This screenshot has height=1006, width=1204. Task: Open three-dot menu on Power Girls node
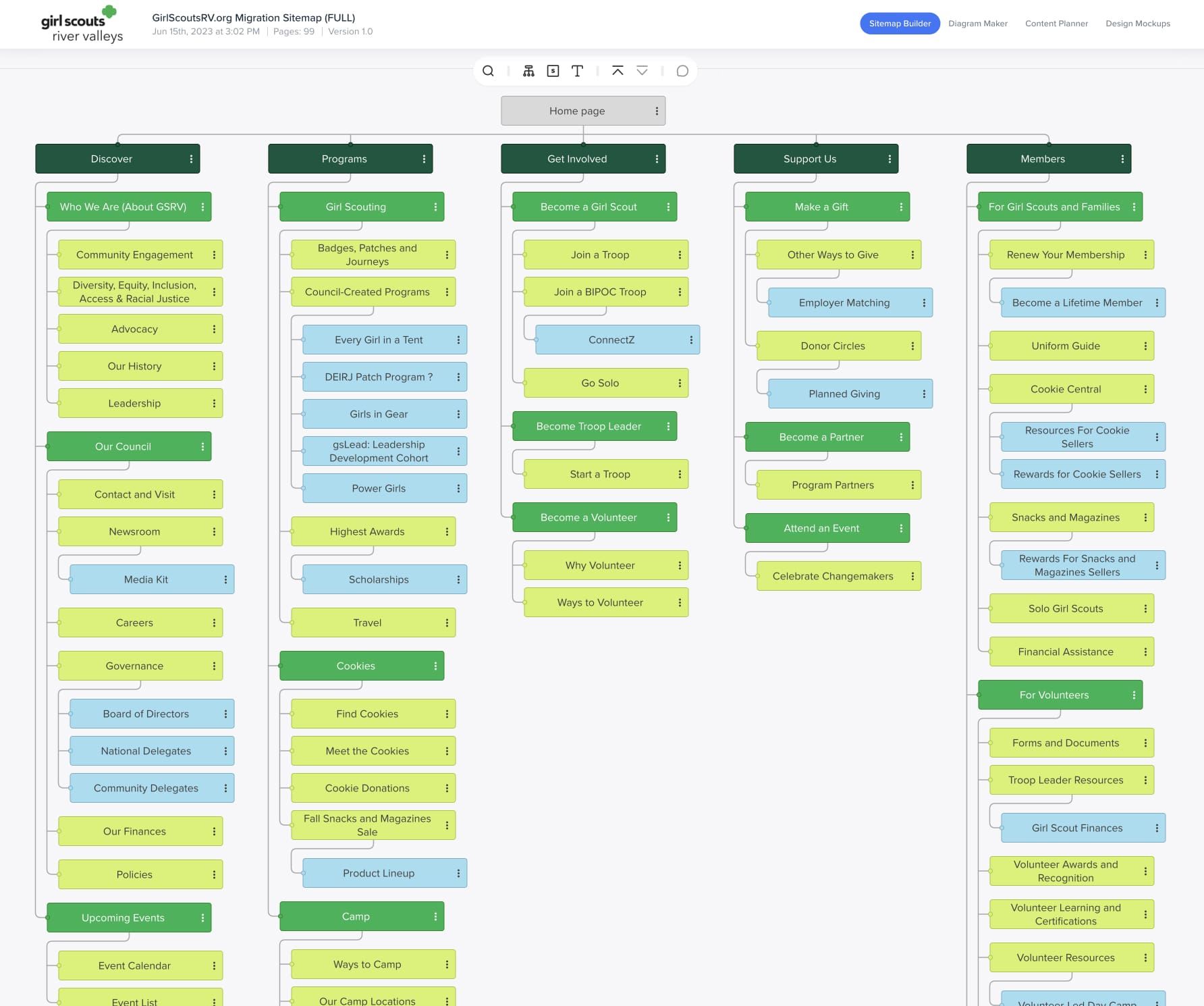pyautogui.click(x=458, y=488)
